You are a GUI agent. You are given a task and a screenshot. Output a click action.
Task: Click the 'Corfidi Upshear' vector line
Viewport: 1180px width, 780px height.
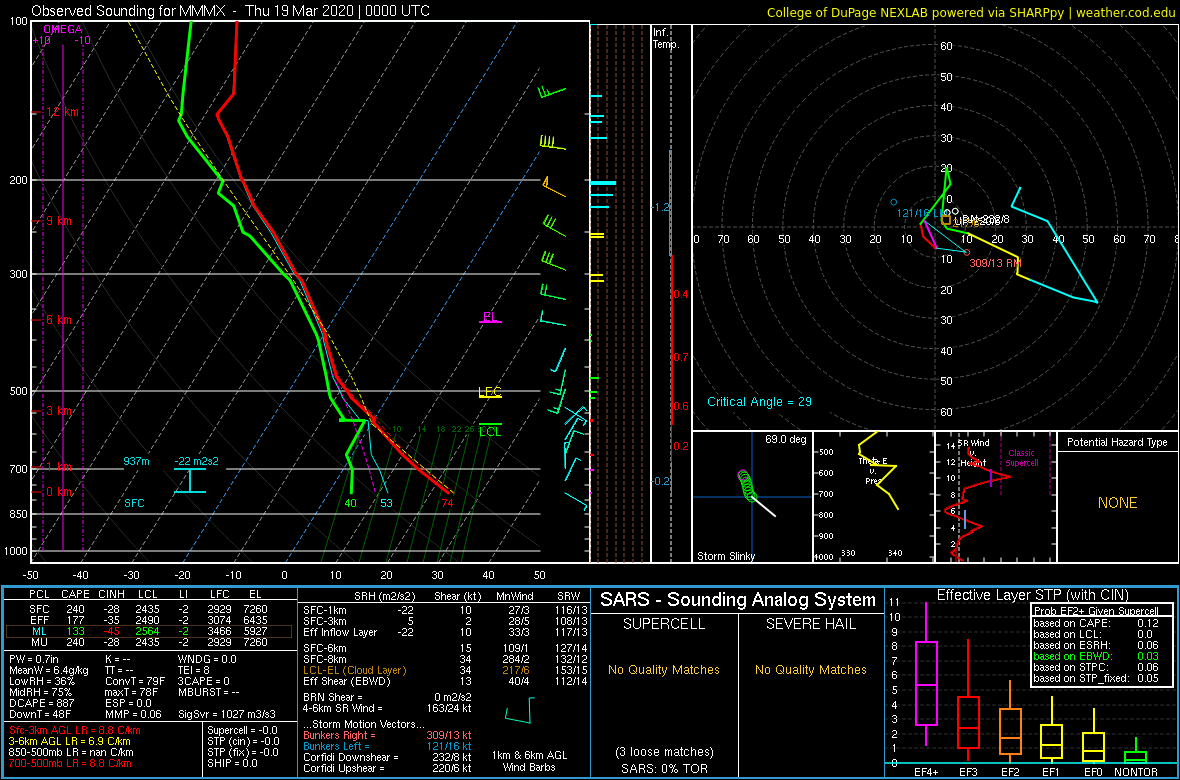[387, 769]
